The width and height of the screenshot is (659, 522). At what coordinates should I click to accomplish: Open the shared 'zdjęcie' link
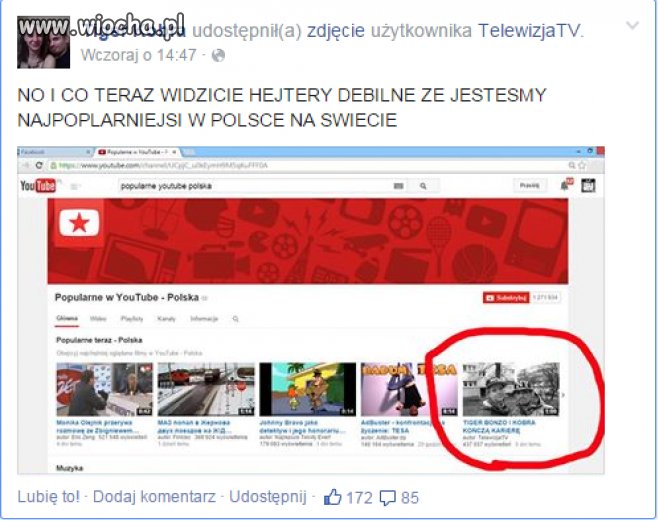click(335, 30)
